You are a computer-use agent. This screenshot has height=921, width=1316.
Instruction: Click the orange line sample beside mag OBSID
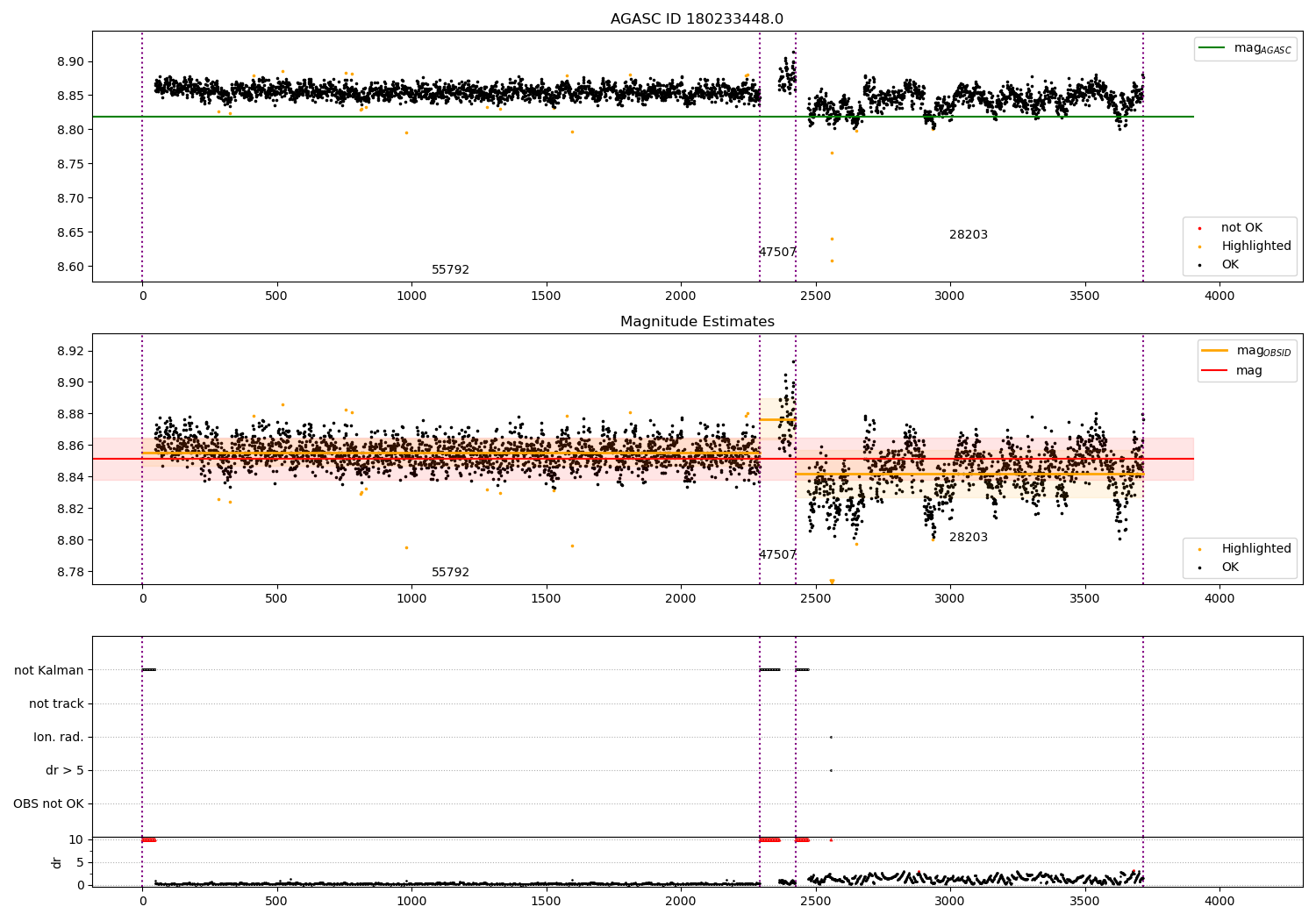(x=1214, y=351)
